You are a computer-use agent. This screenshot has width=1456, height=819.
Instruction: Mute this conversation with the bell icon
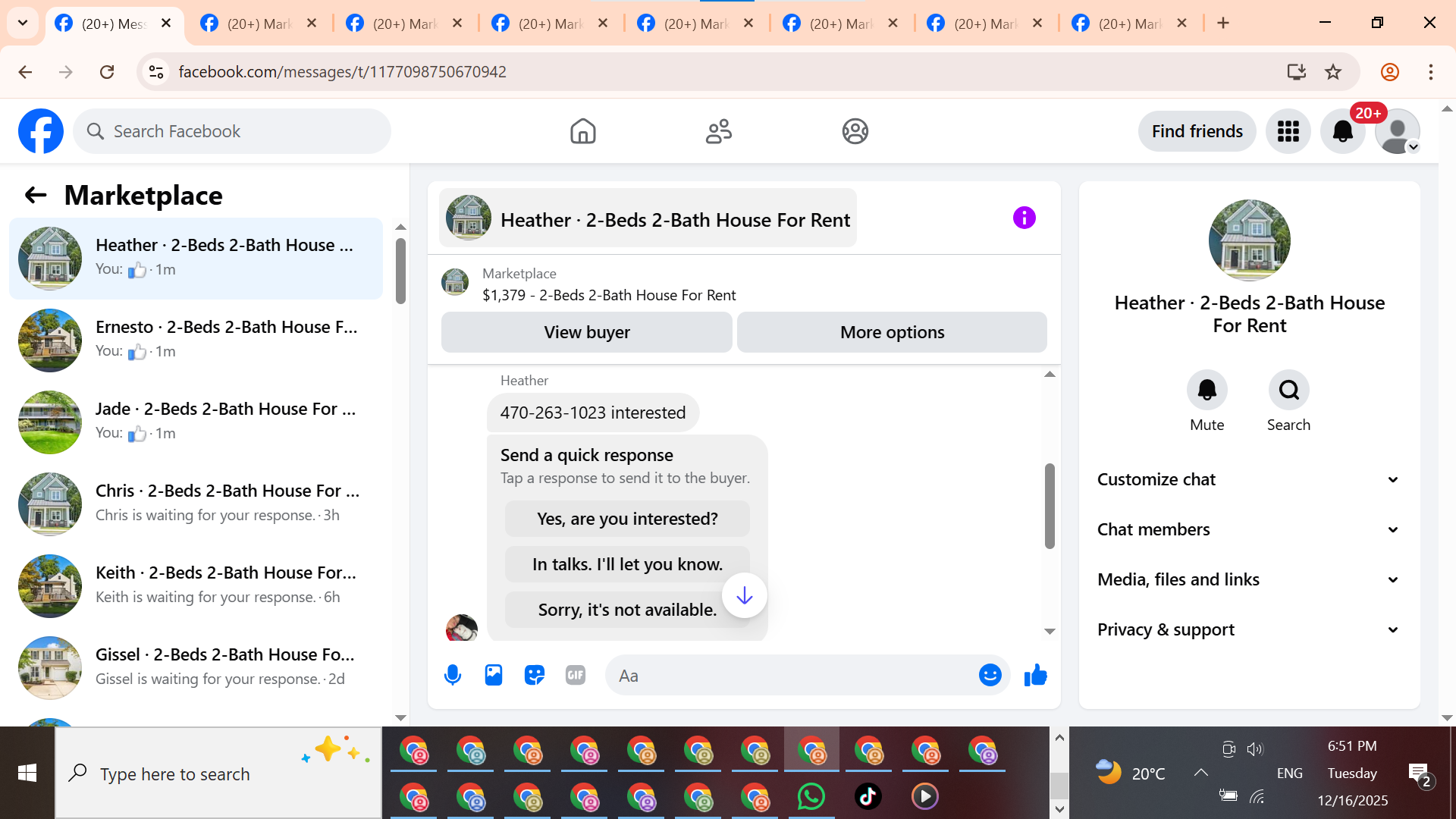[x=1207, y=390]
